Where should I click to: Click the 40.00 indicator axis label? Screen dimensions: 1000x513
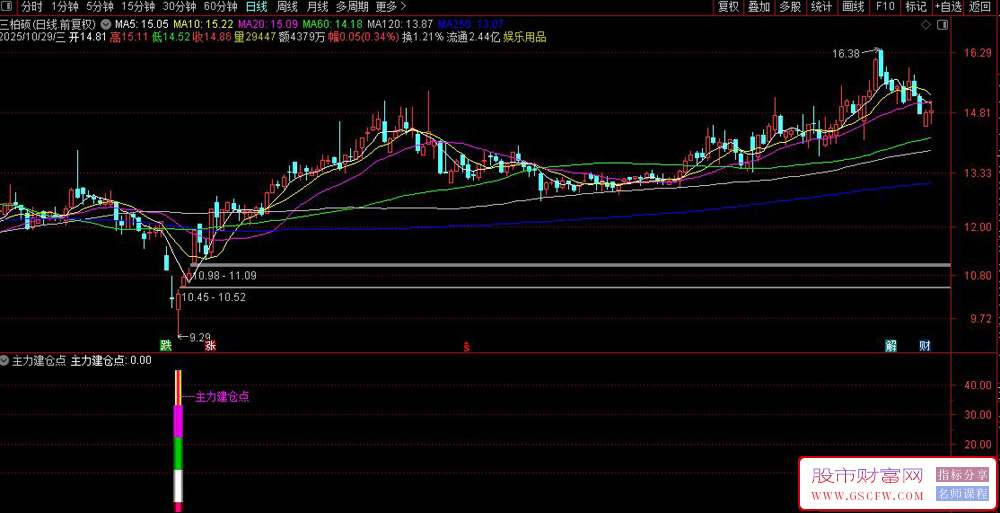tap(980, 385)
